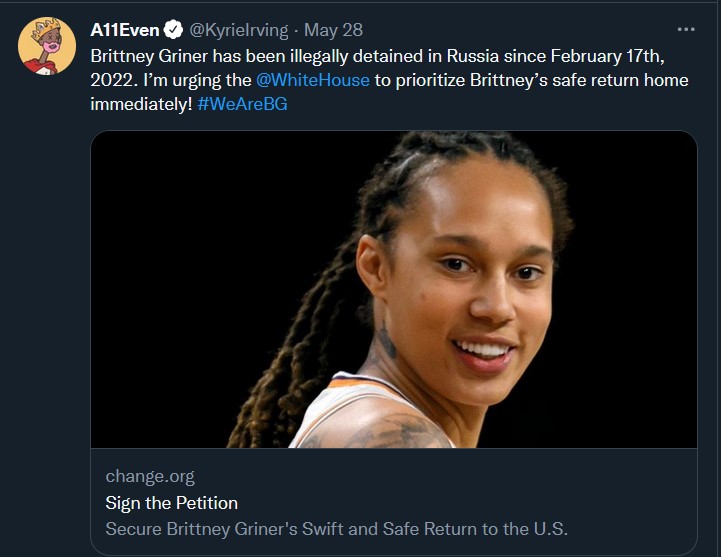The height and width of the screenshot is (557, 721).
Task: Open the tweet's more options ellipsis menu
Action: pyautogui.click(x=685, y=29)
